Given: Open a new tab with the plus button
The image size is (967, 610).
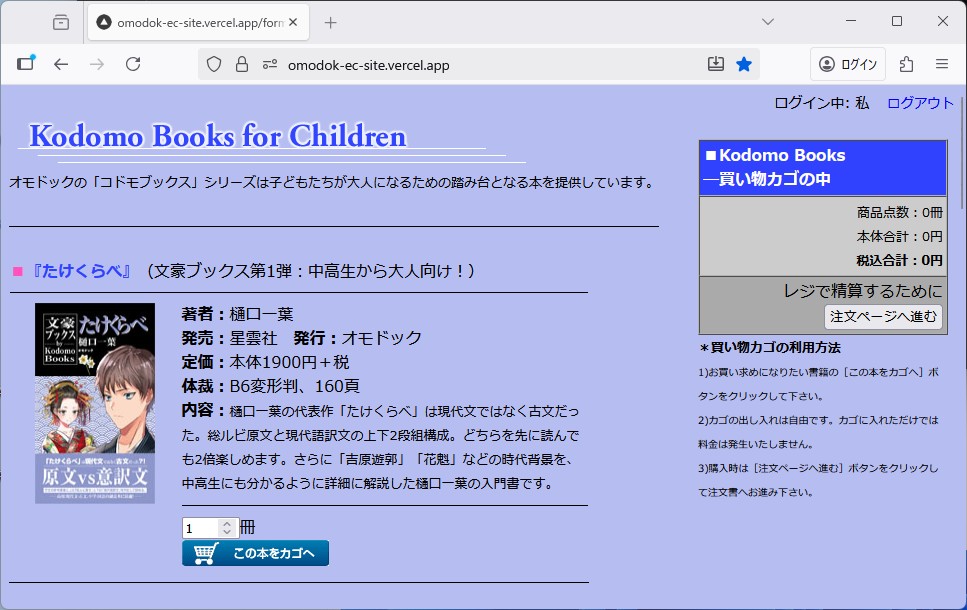Looking at the screenshot, I should coord(331,22).
